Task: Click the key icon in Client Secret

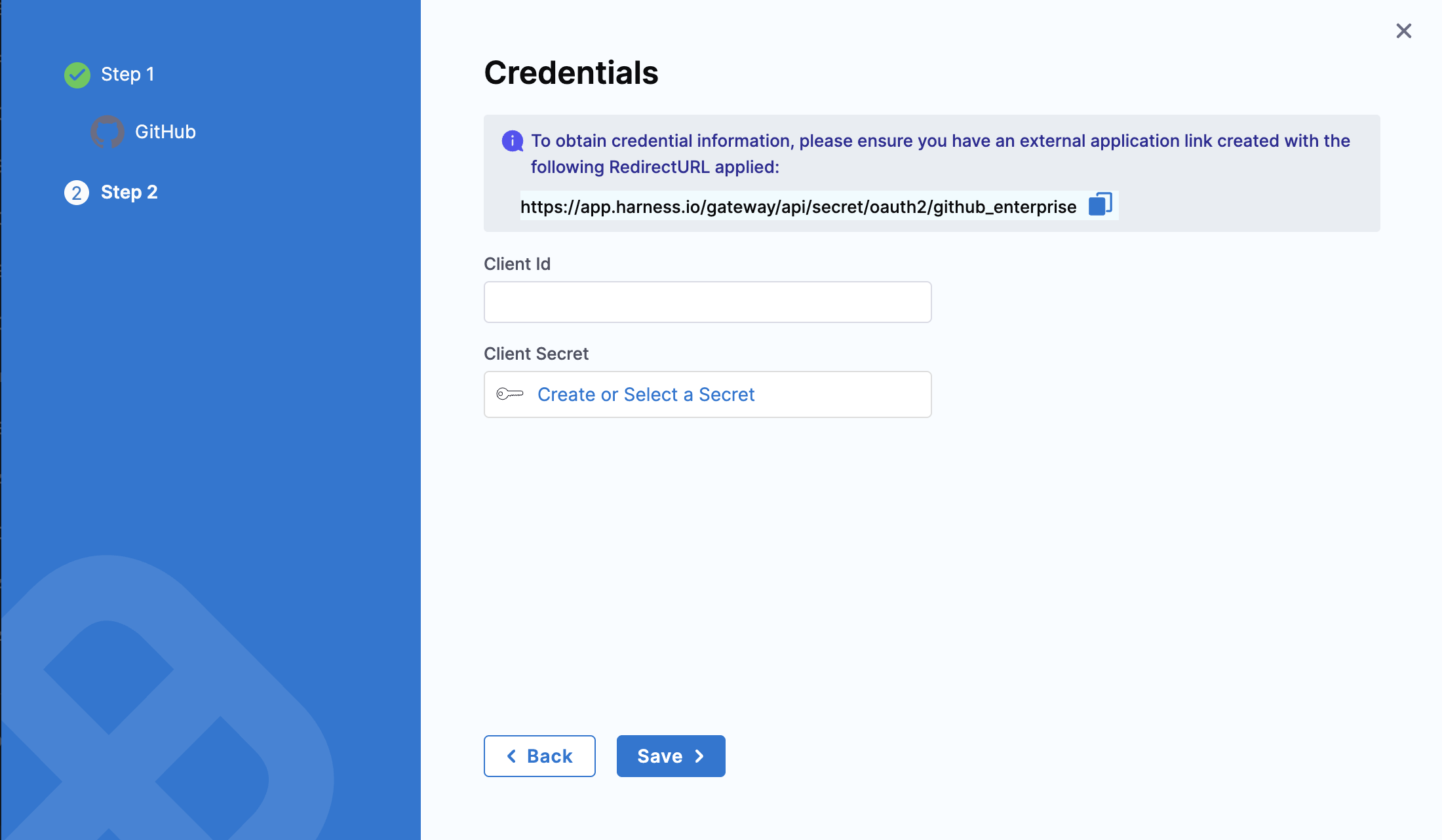Action: (x=509, y=394)
